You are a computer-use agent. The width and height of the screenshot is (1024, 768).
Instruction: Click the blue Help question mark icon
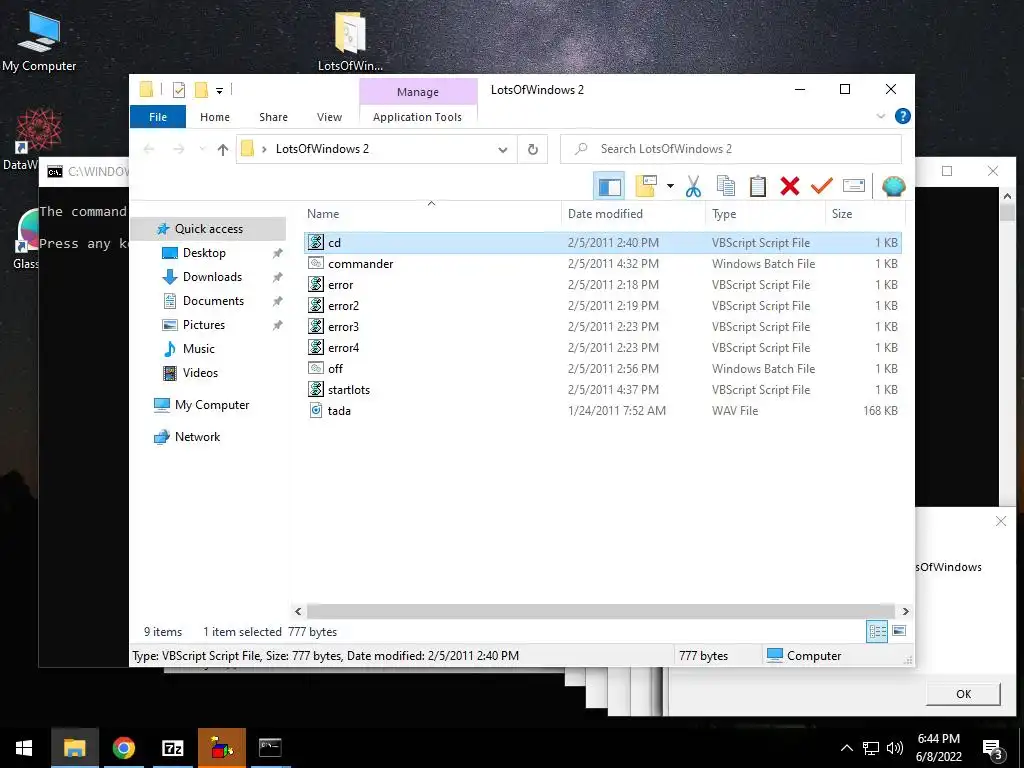[x=903, y=116]
